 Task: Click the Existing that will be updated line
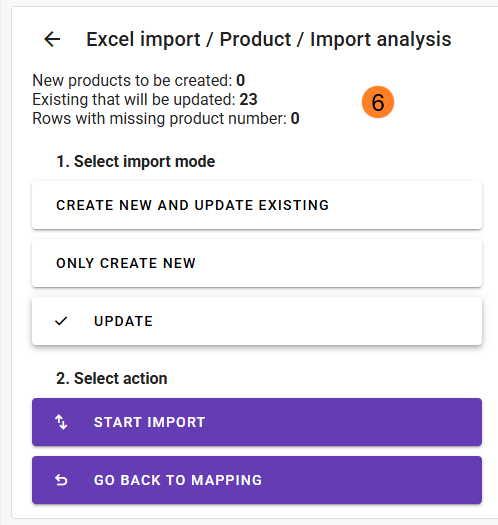[145, 99]
